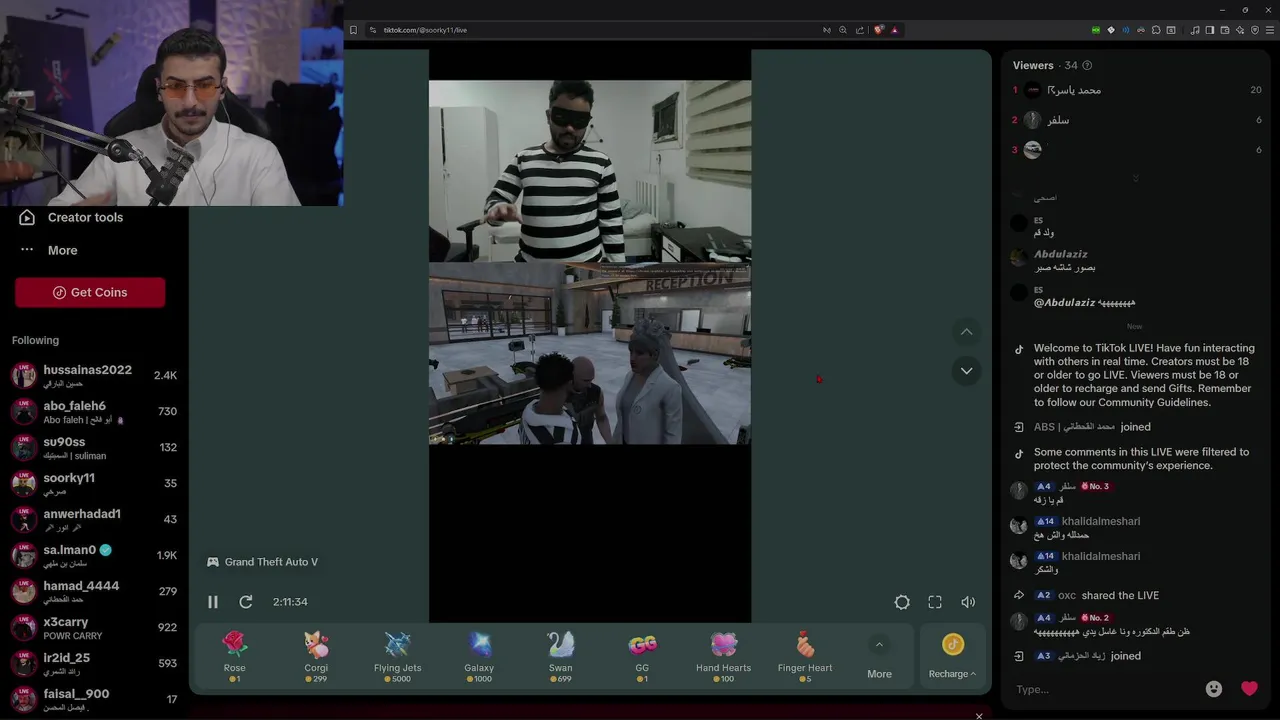
Task: Open faisal__900 live channel
Action: click(94, 700)
